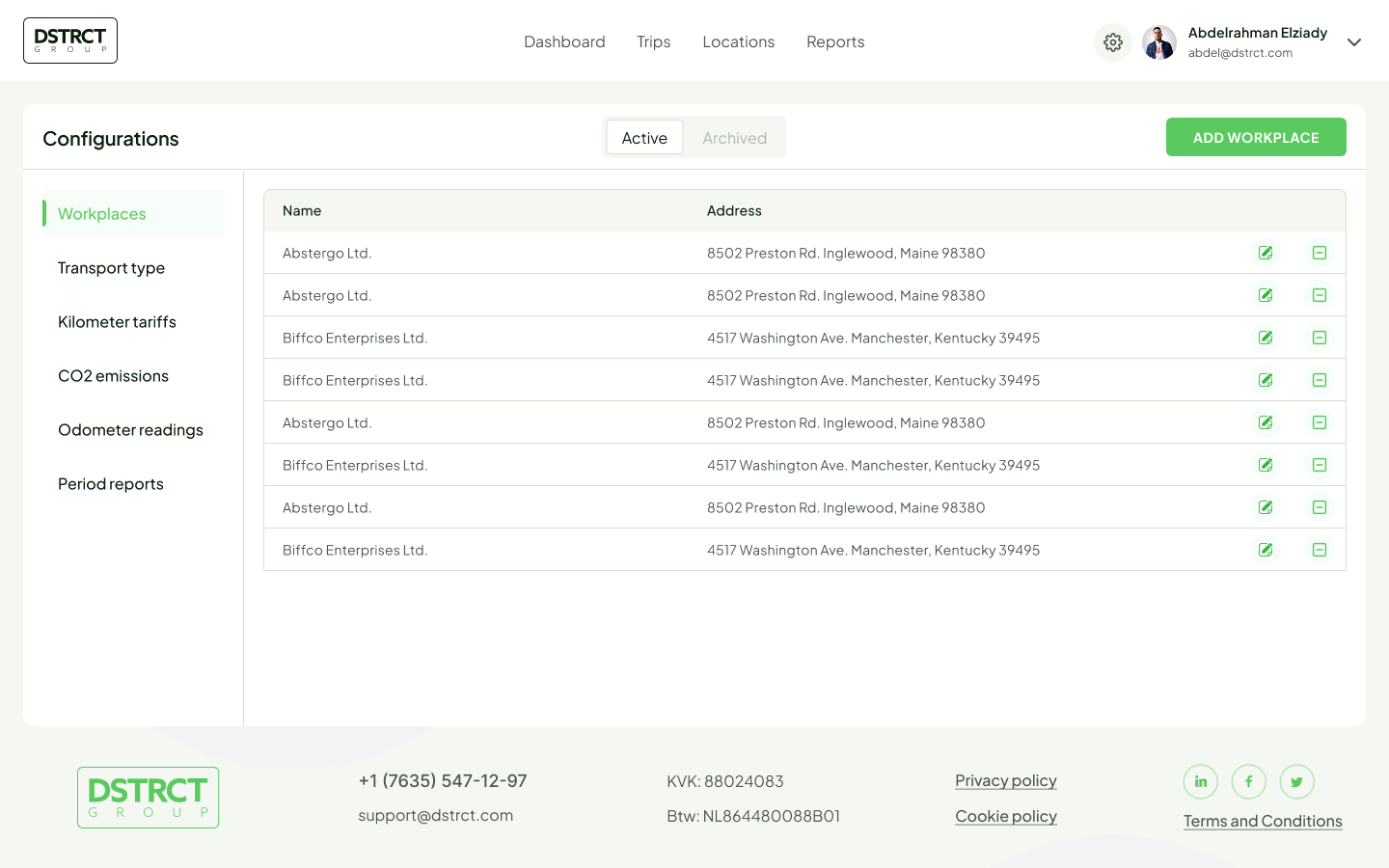This screenshot has height=868, width=1389.
Task: Select Transport type in sidebar
Action: click(x=111, y=268)
